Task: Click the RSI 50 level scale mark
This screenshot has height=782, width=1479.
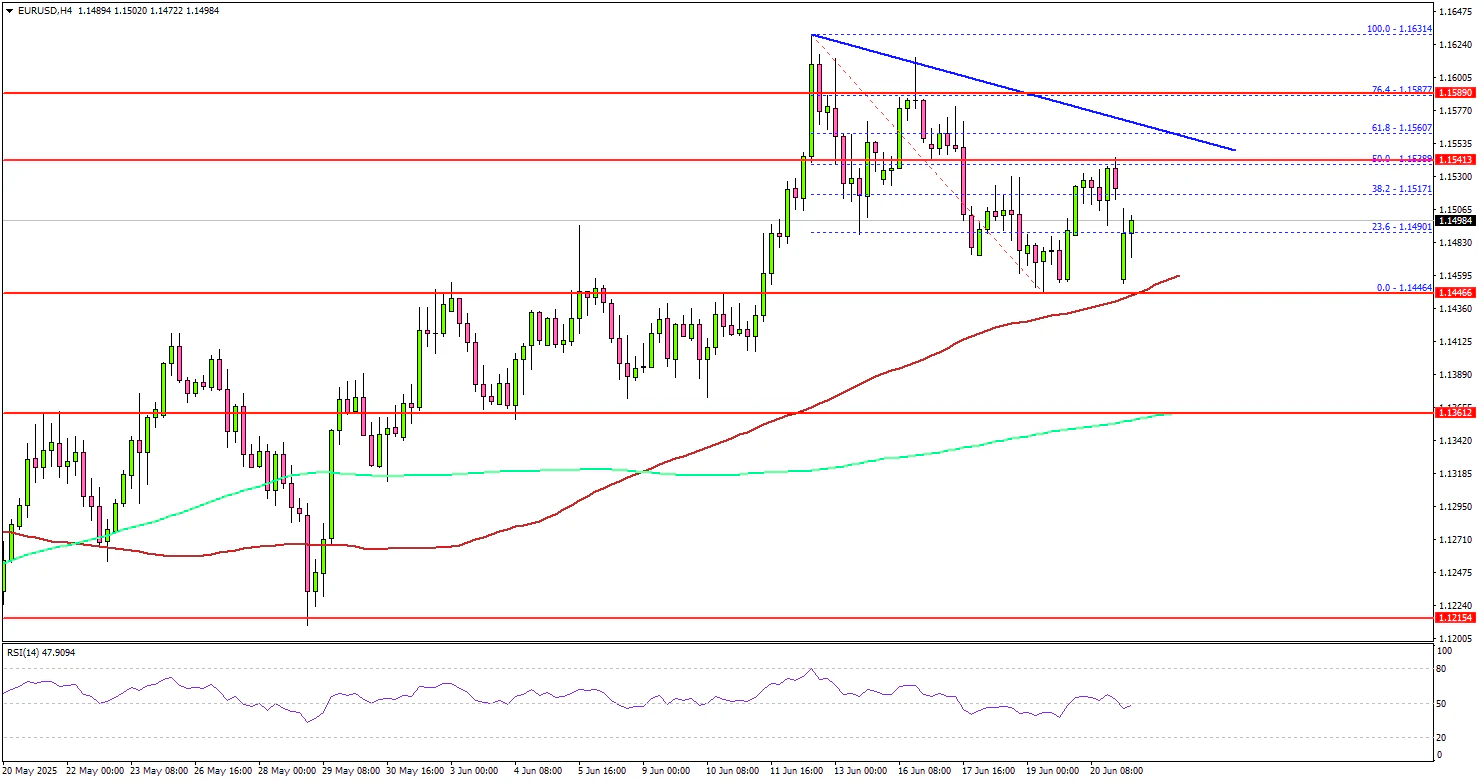Action: (x=1440, y=704)
